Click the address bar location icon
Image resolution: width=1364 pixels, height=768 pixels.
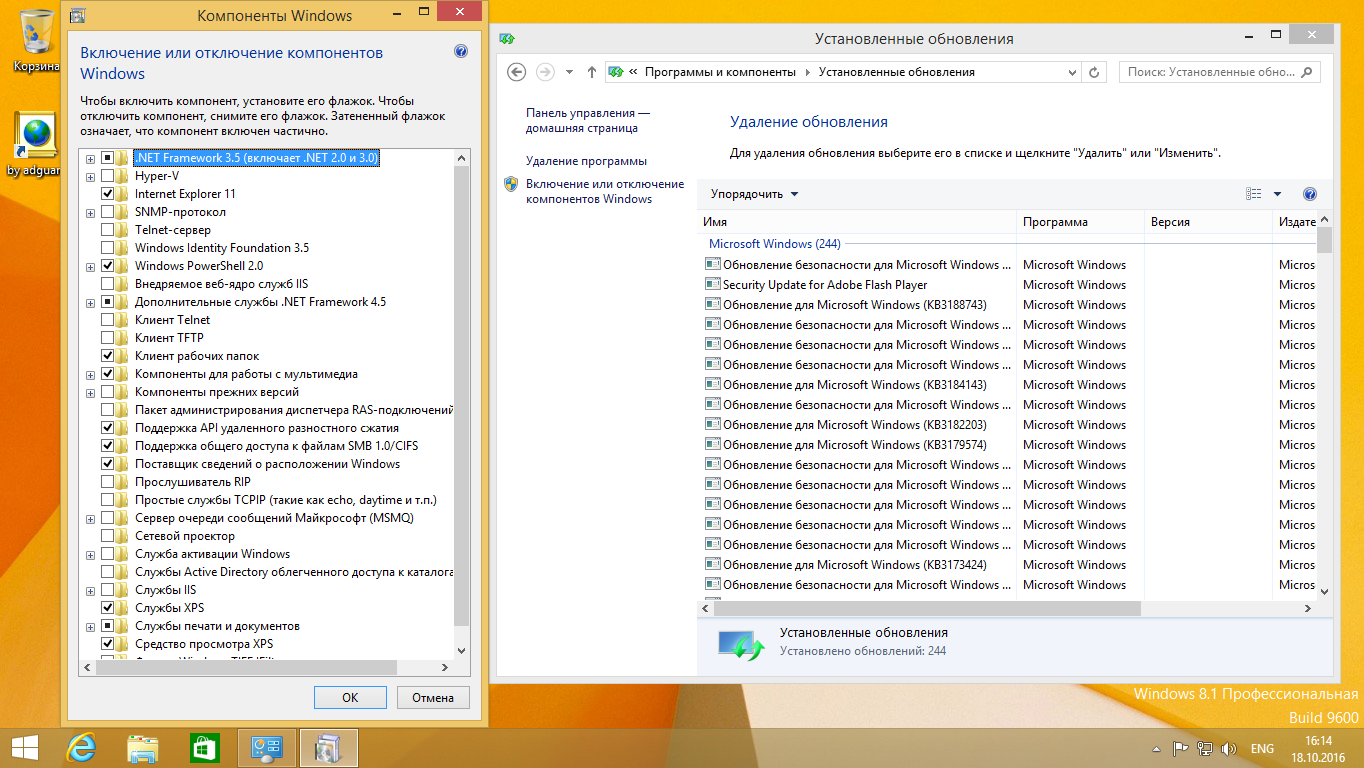[616, 72]
